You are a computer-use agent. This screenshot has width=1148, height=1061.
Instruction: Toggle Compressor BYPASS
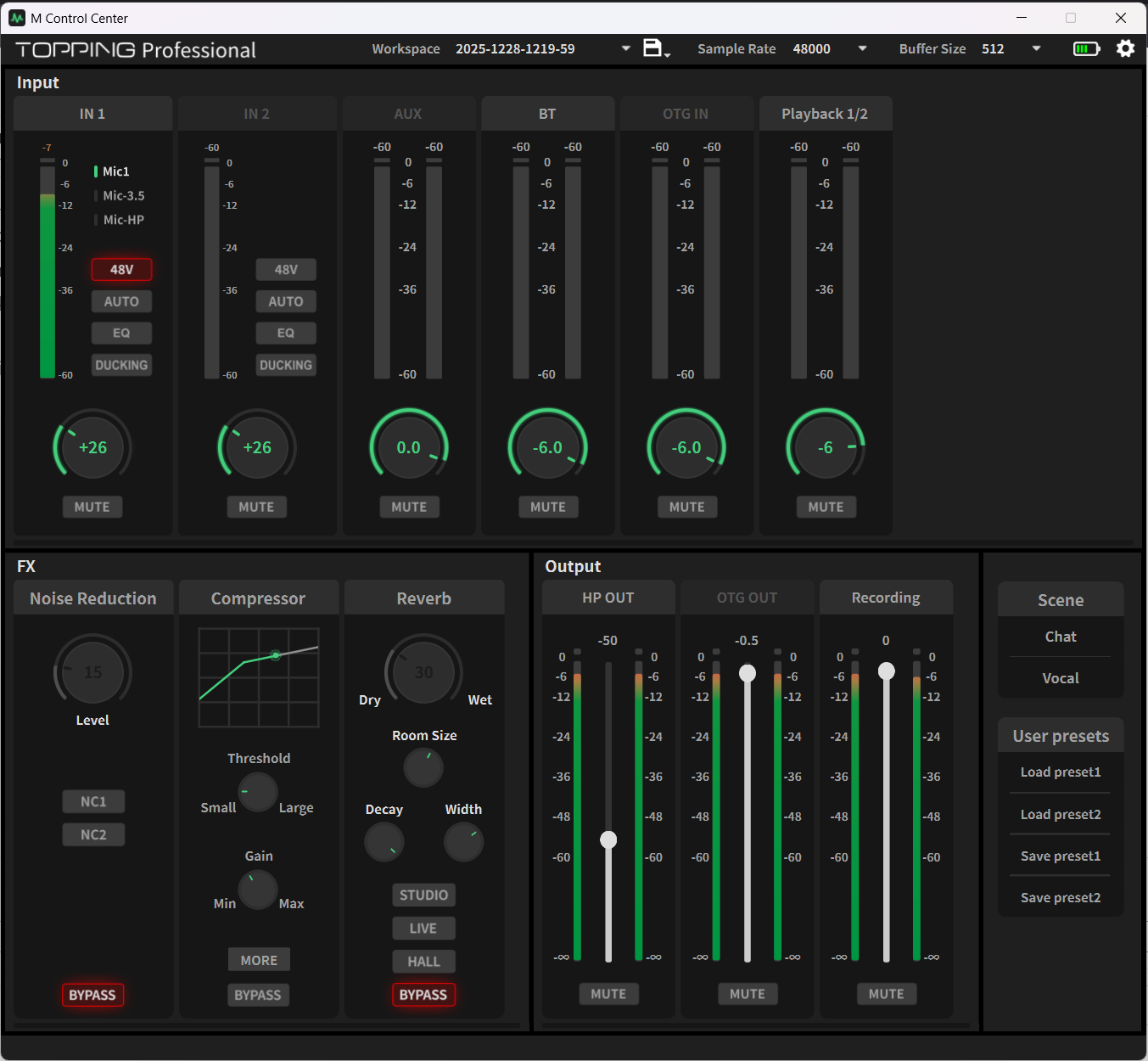tap(258, 995)
